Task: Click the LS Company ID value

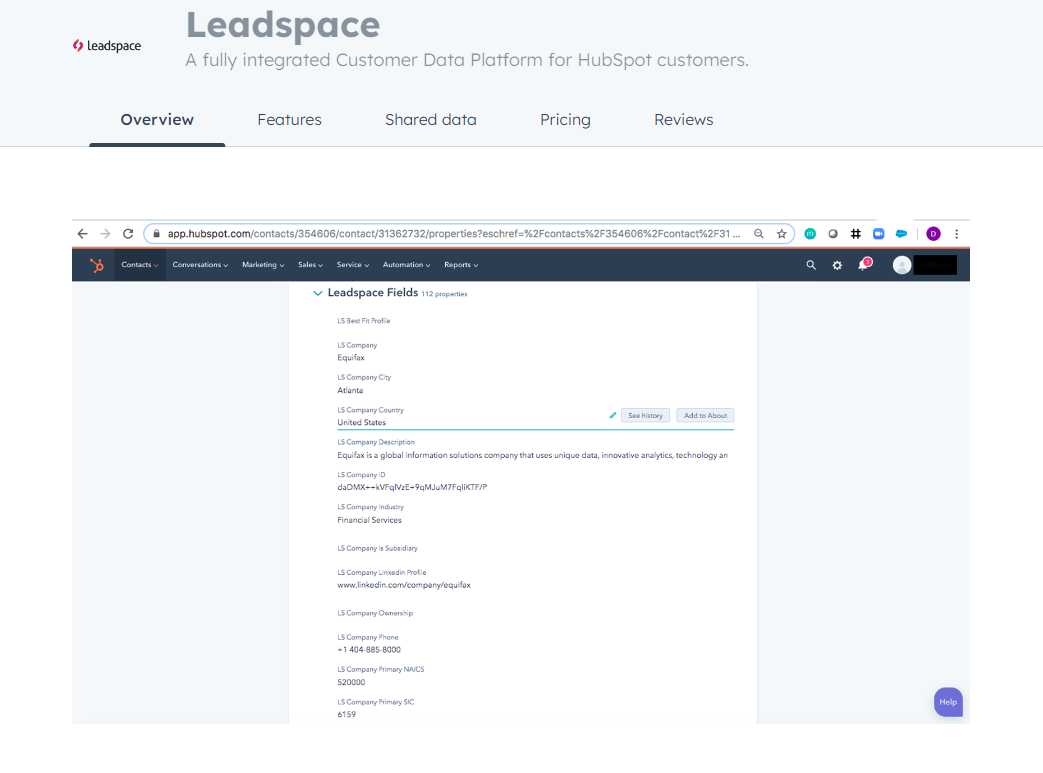Action: pos(412,487)
